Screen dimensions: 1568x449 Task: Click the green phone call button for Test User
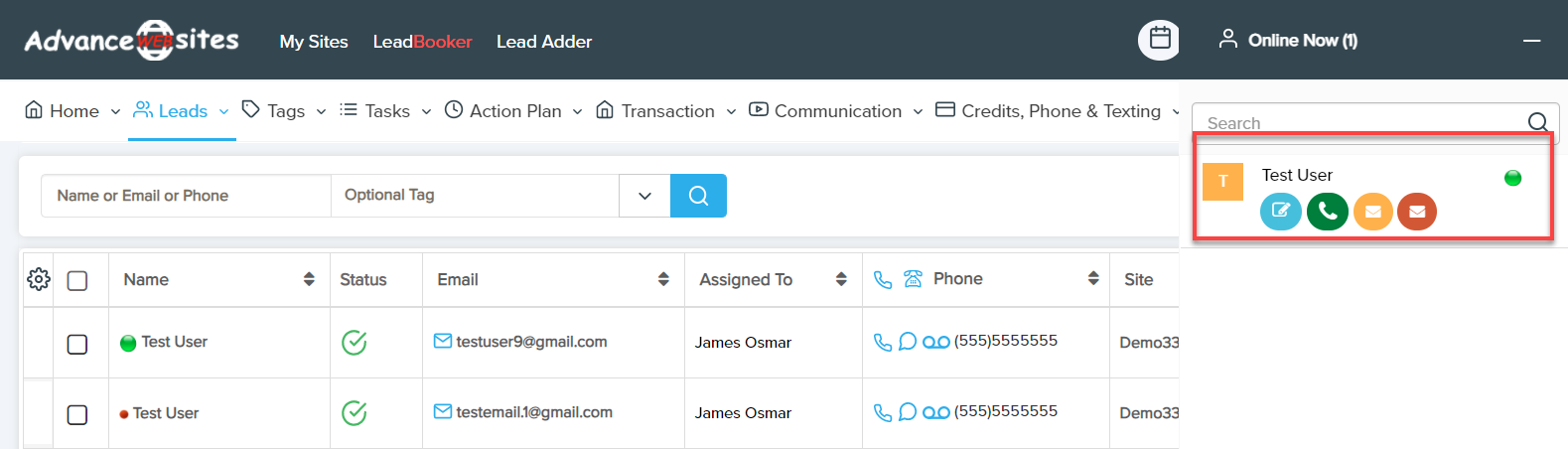(x=1327, y=212)
